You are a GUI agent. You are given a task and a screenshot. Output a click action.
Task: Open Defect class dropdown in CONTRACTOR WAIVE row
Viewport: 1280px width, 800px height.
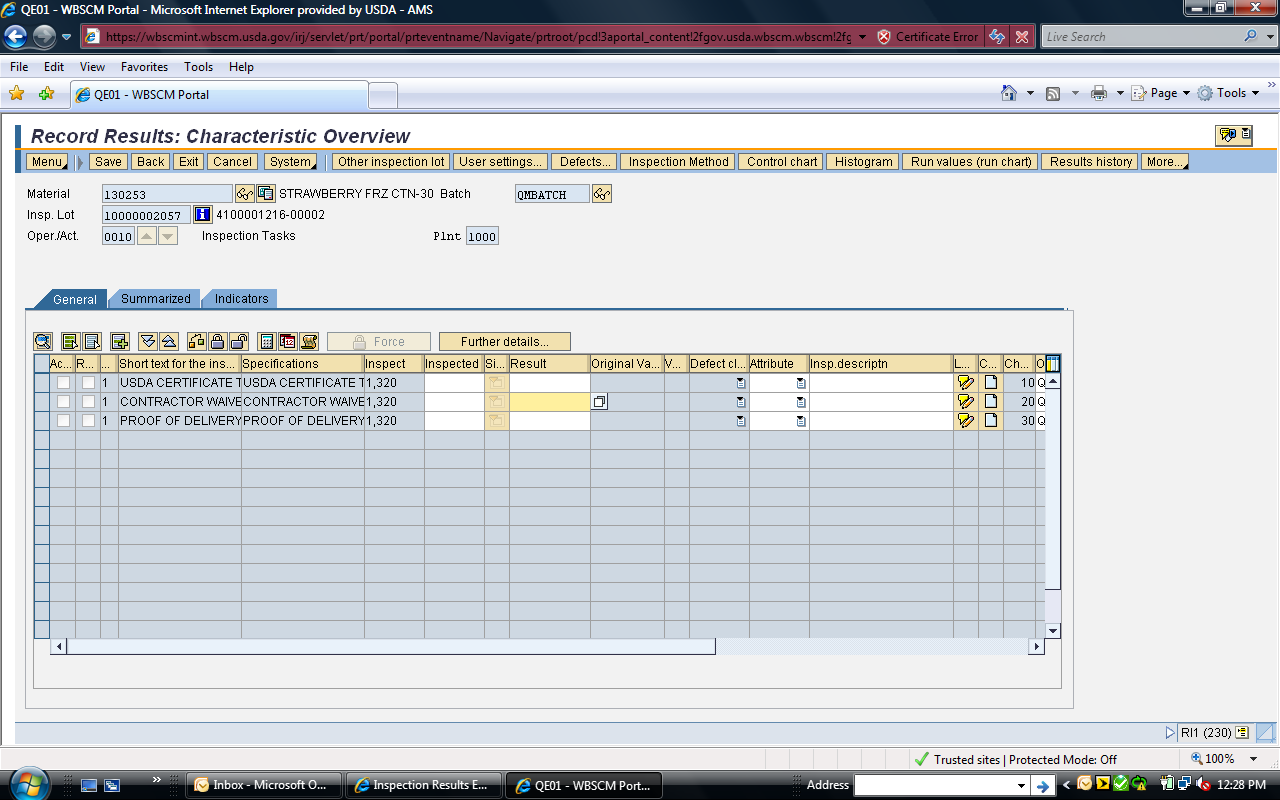pos(740,402)
